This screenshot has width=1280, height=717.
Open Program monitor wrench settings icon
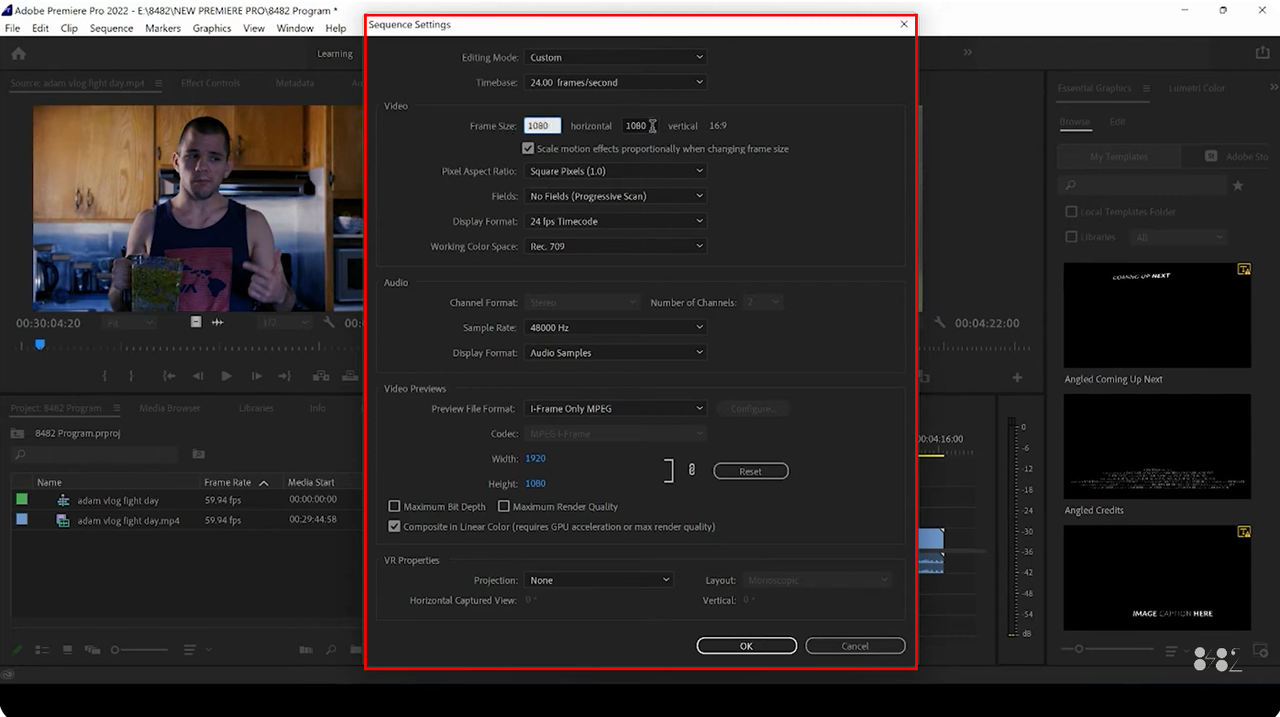tap(940, 322)
